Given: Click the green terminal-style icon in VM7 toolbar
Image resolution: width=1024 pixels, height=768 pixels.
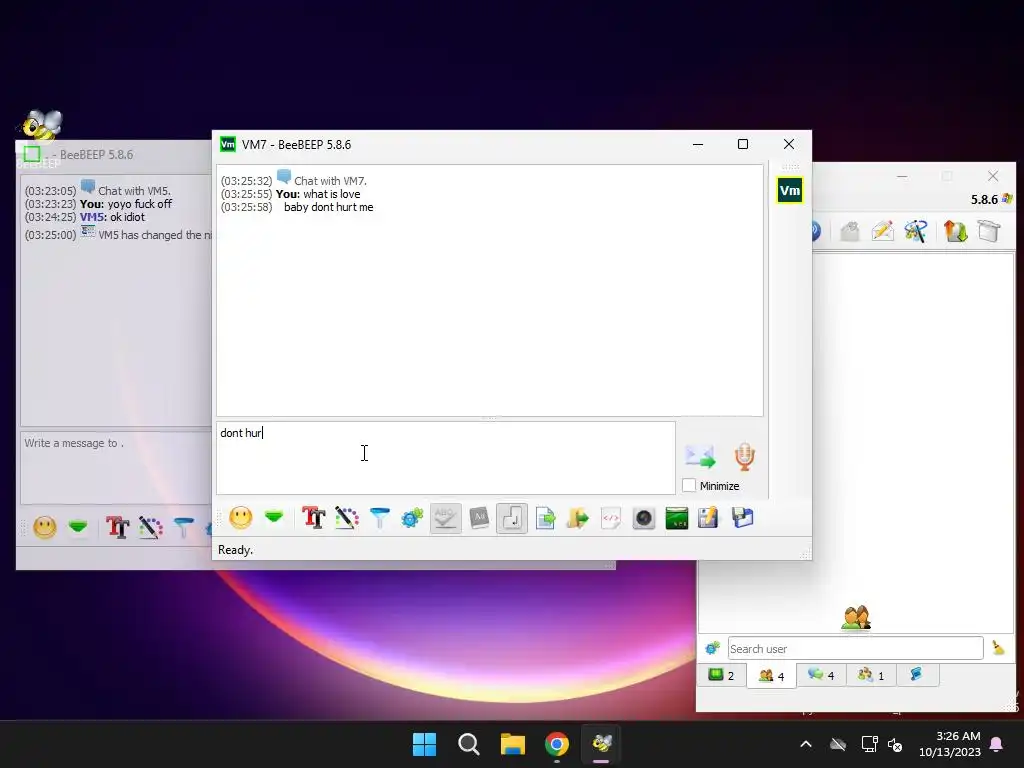Looking at the screenshot, I should (677, 518).
